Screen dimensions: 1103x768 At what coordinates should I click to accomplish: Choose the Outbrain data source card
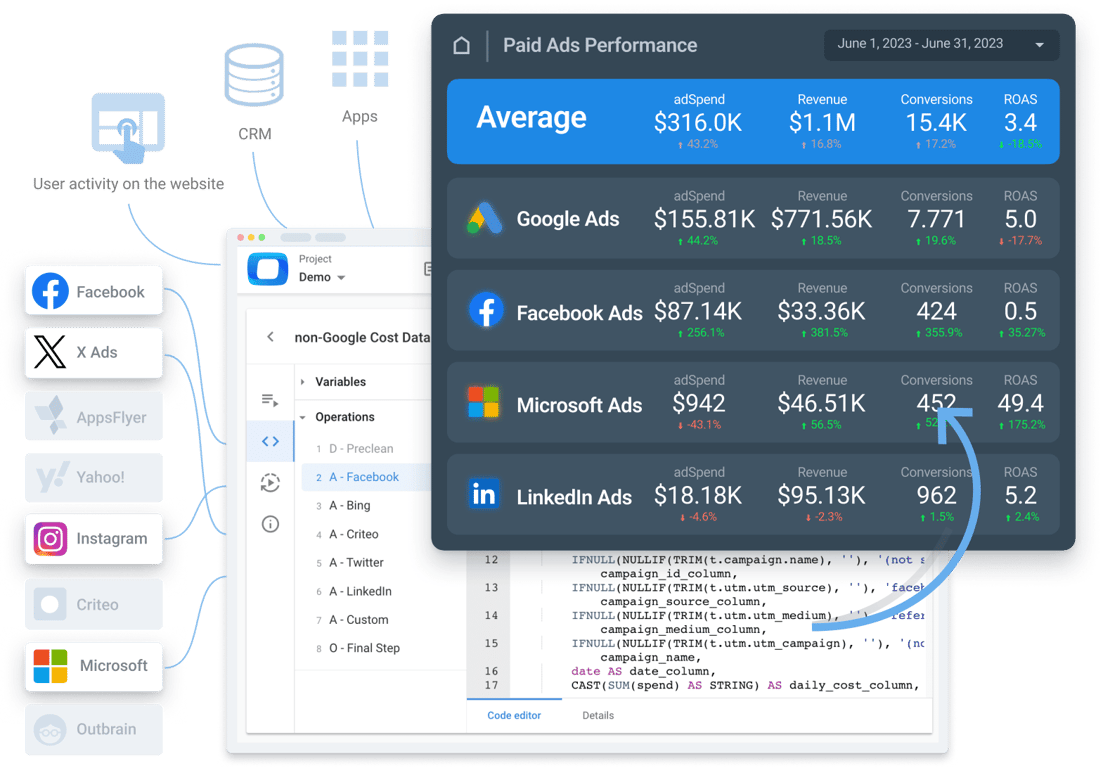(94, 729)
